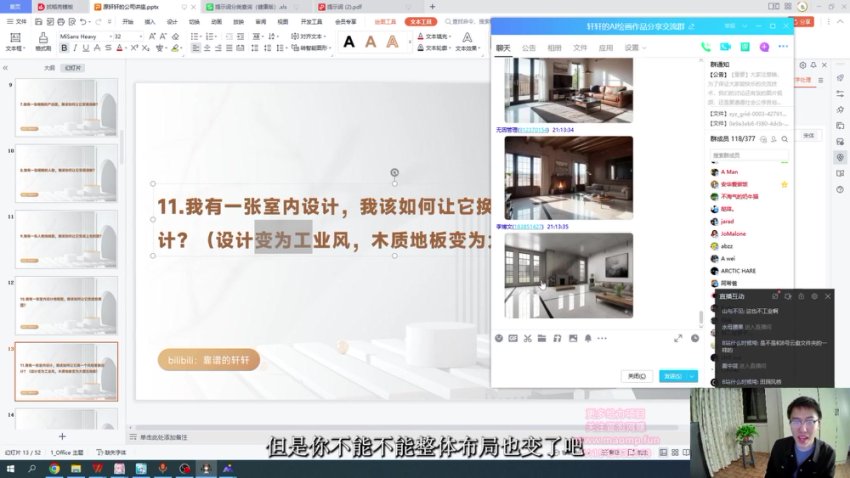The width and height of the screenshot is (850, 478).
Task: Toggle italic text formatting
Action: 76,47
